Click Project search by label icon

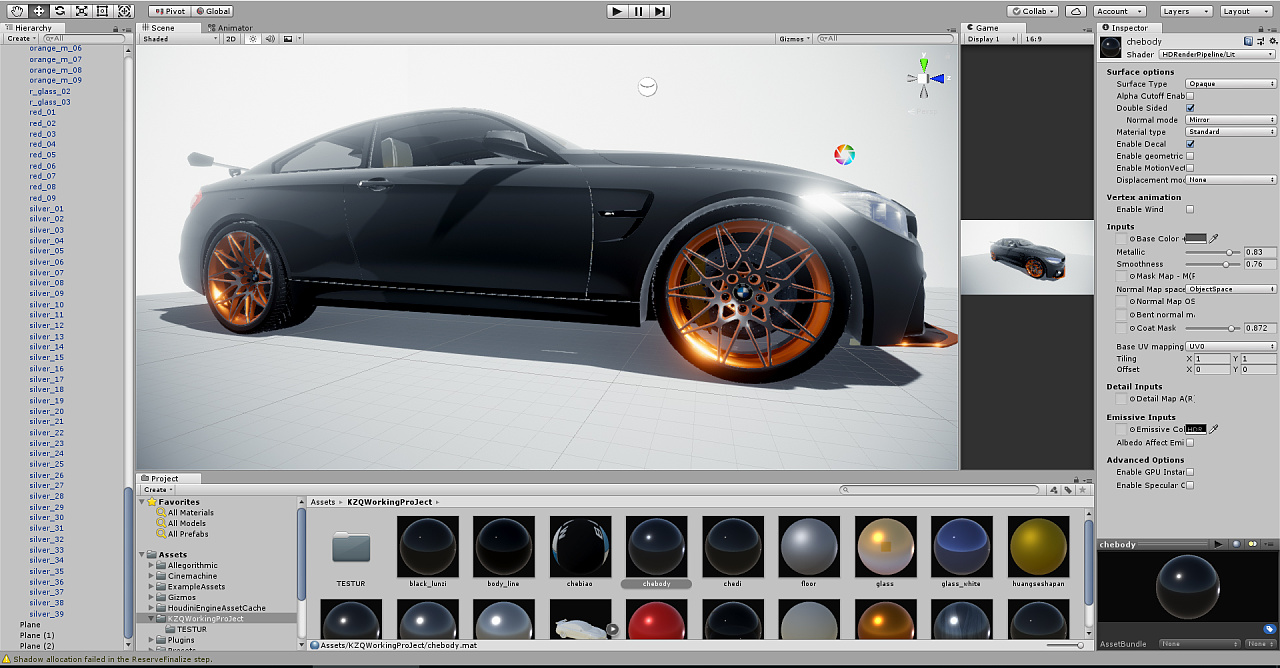point(1068,490)
